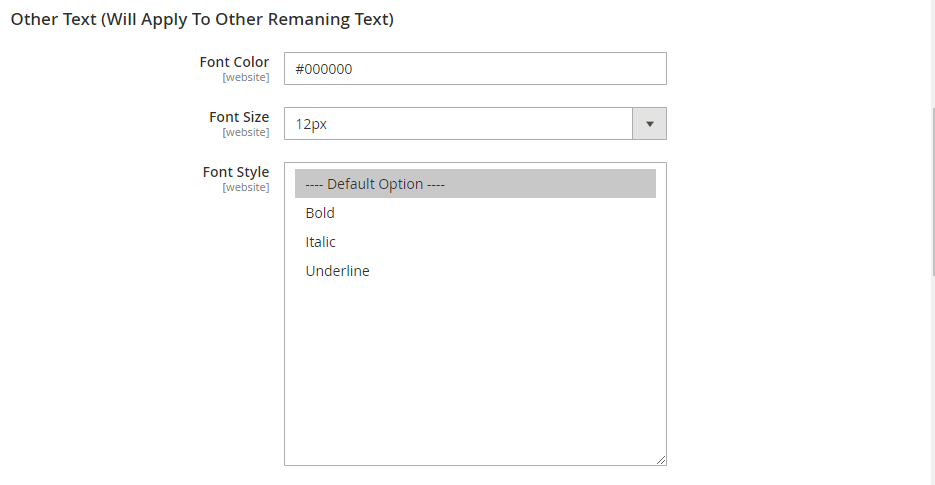
Task: Click the page vertical scrollbar thumb
Action: (933, 191)
